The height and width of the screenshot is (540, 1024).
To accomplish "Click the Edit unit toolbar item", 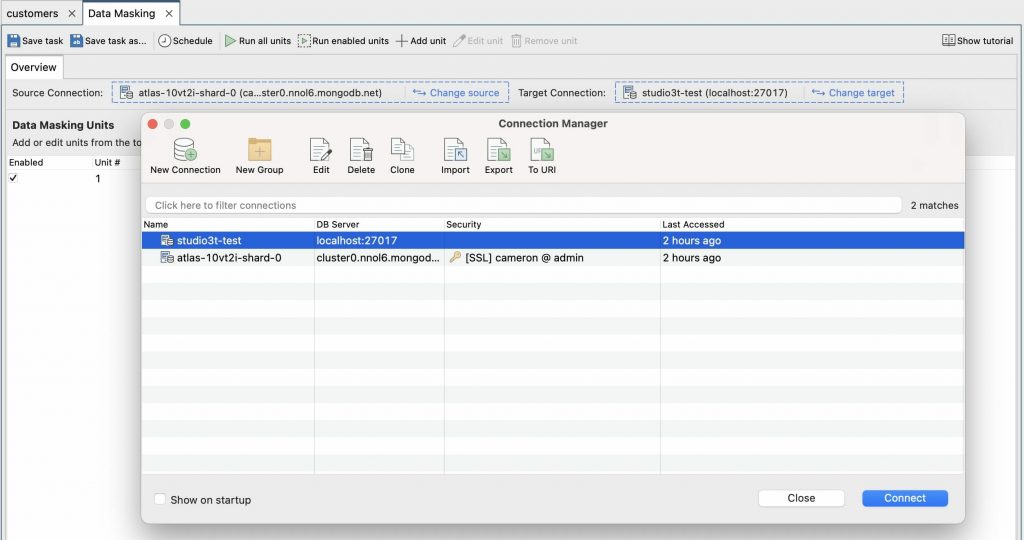I will [478, 40].
